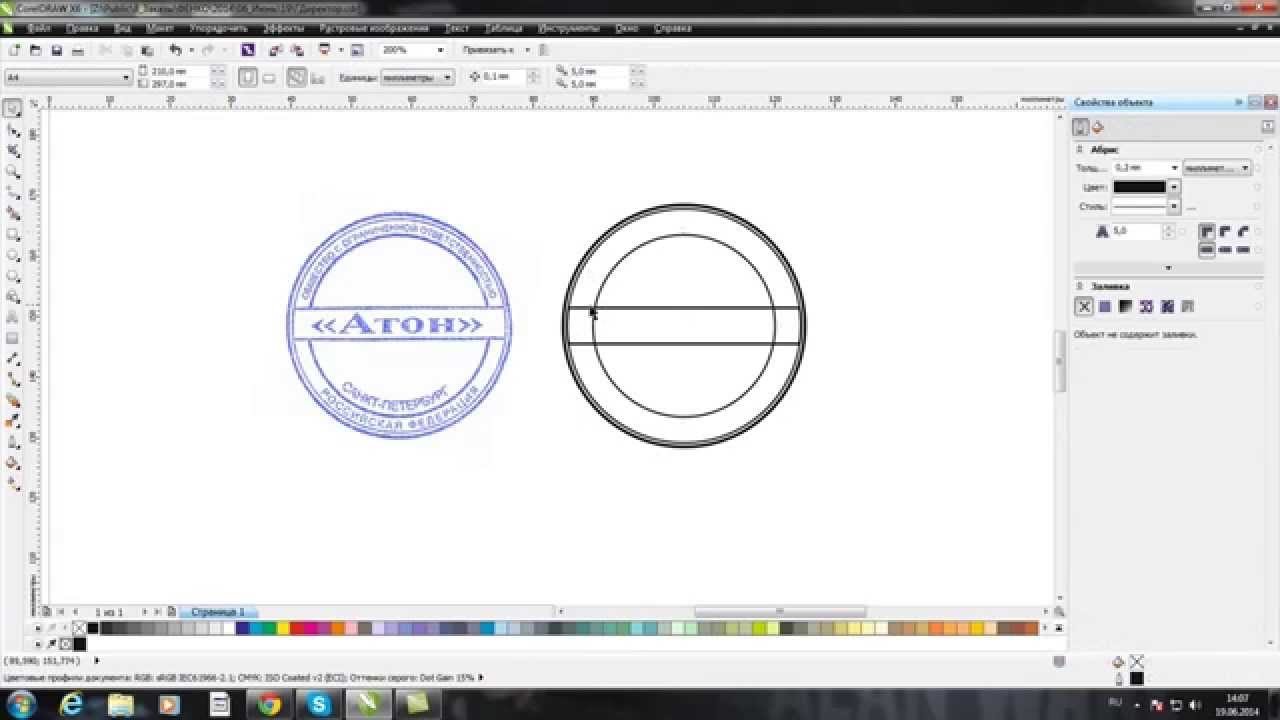Click the Import toolbar icon

tap(276, 50)
